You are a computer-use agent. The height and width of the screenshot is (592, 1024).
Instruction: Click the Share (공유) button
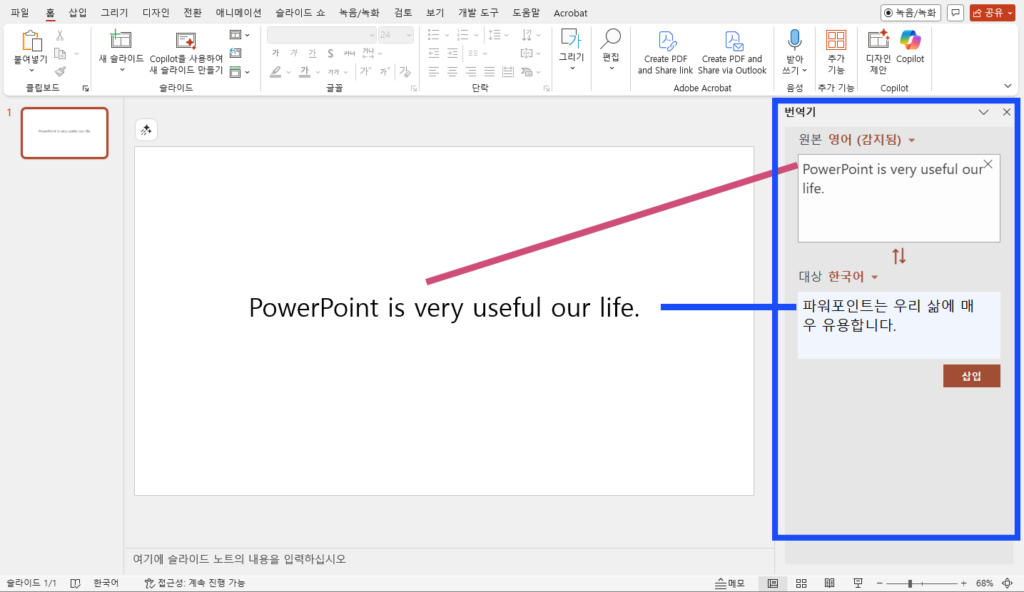click(992, 13)
